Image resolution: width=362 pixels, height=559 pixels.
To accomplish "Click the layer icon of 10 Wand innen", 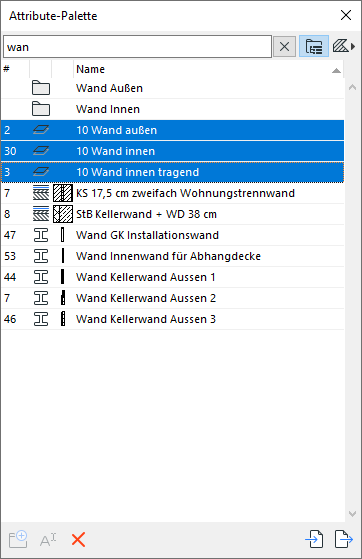I will [41, 151].
